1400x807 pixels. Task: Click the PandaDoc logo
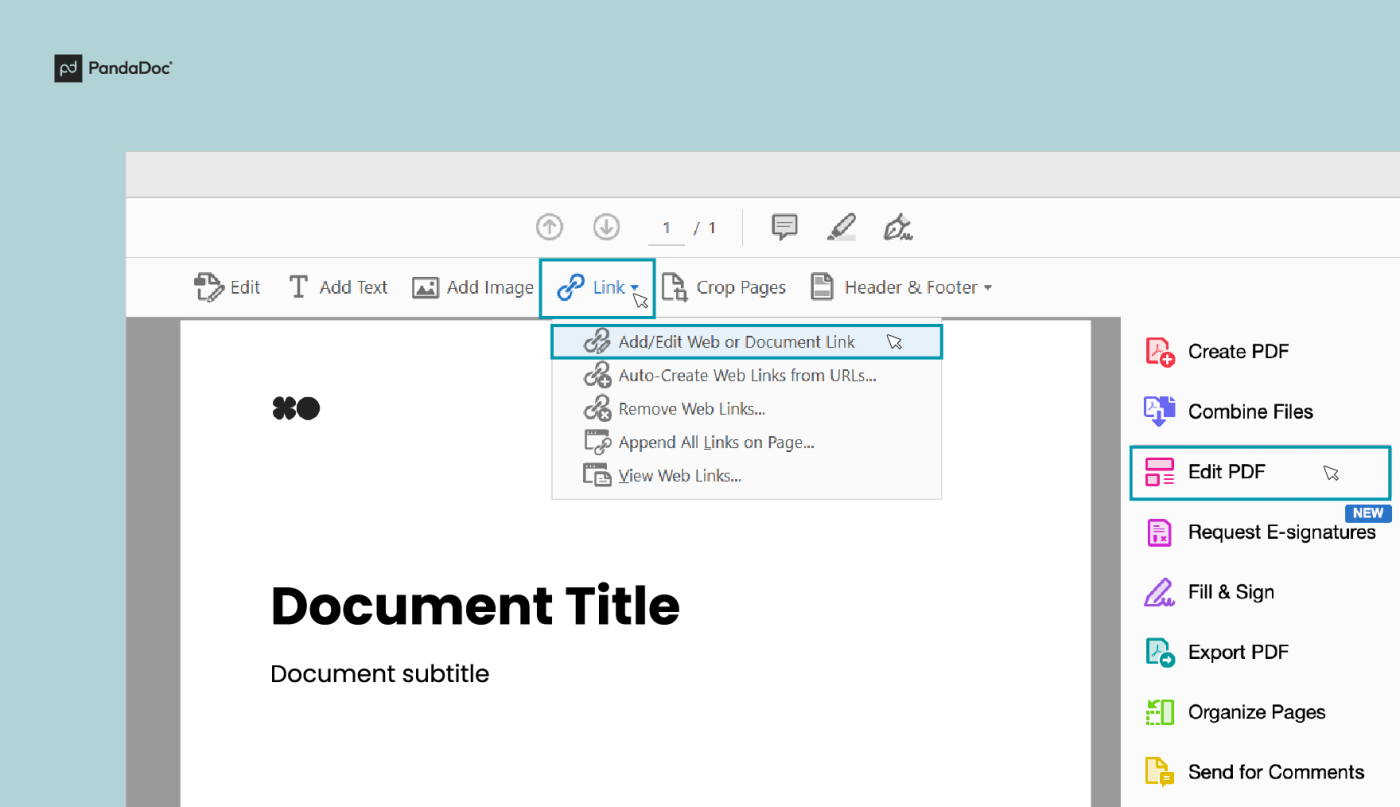point(113,69)
